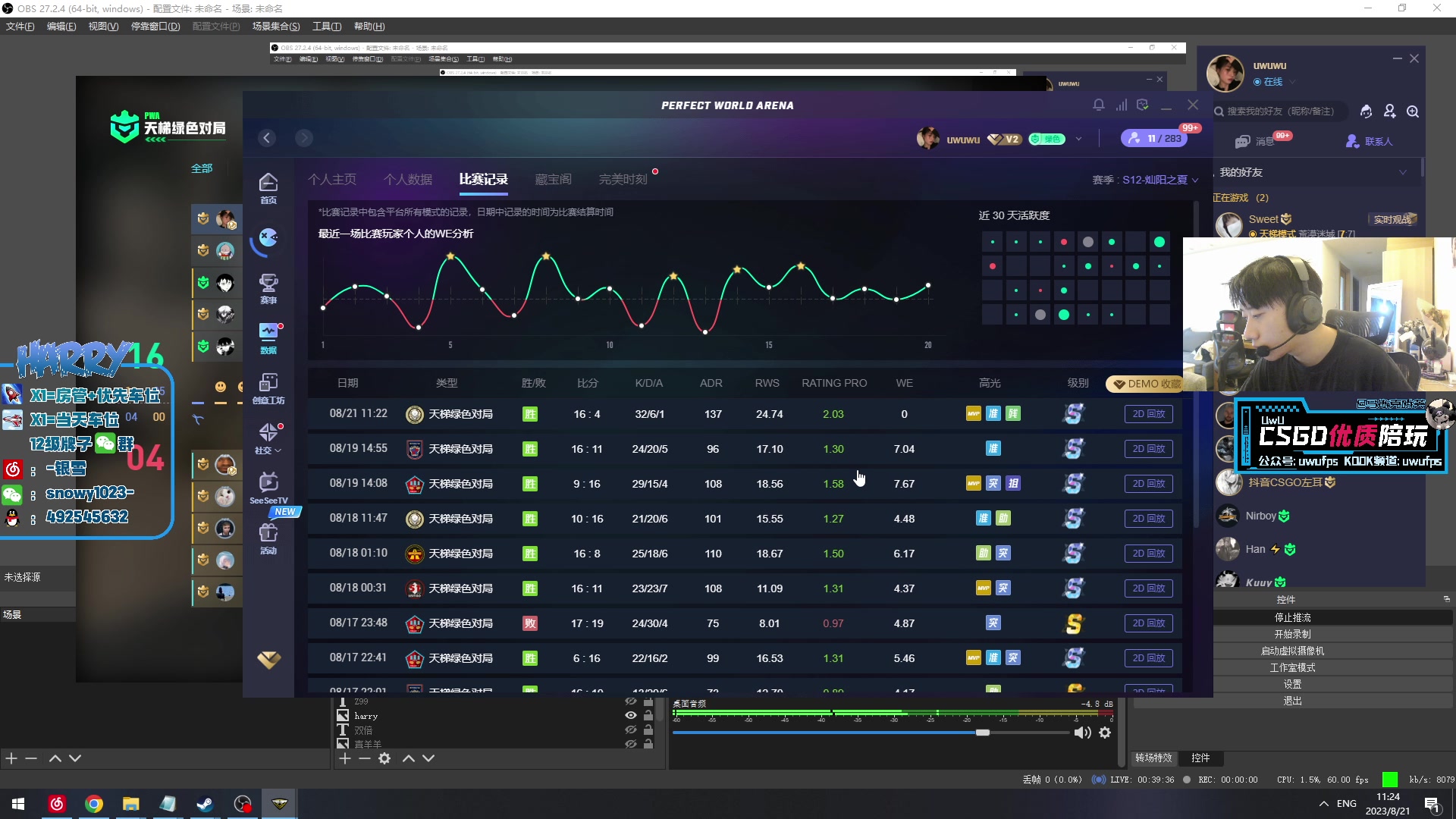Switch to the 藏宝阁 tab
The image size is (1456, 819).
[x=553, y=180]
